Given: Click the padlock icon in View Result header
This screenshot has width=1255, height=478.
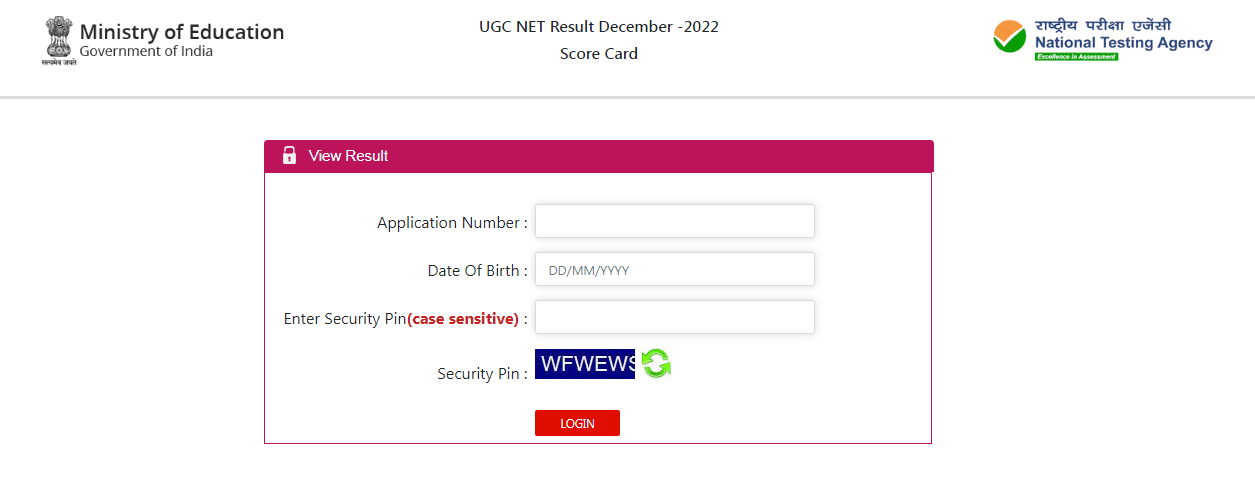Looking at the screenshot, I should point(289,155).
